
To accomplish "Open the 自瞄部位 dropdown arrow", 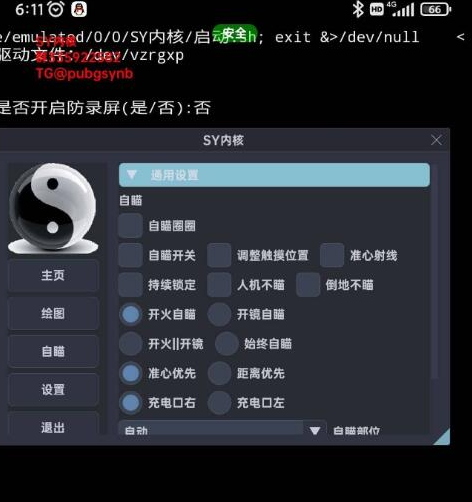I will coord(315,430).
